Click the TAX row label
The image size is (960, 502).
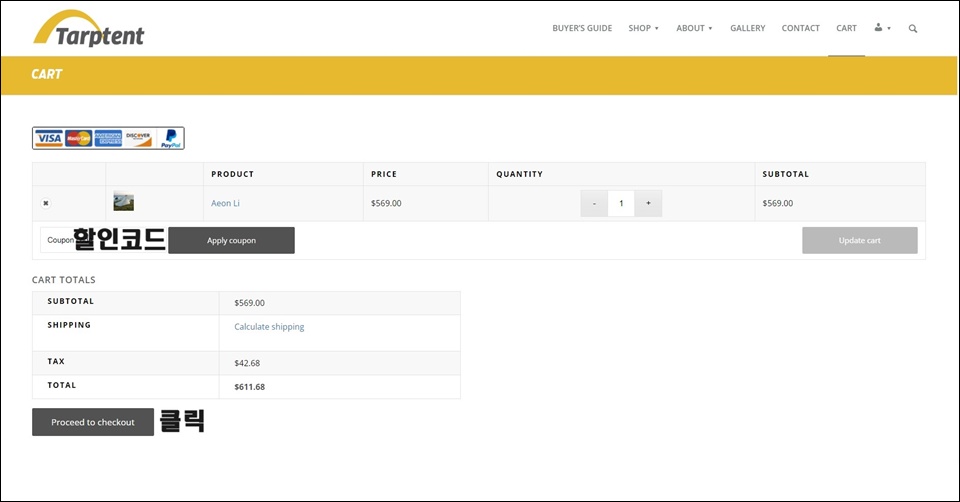(x=56, y=361)
